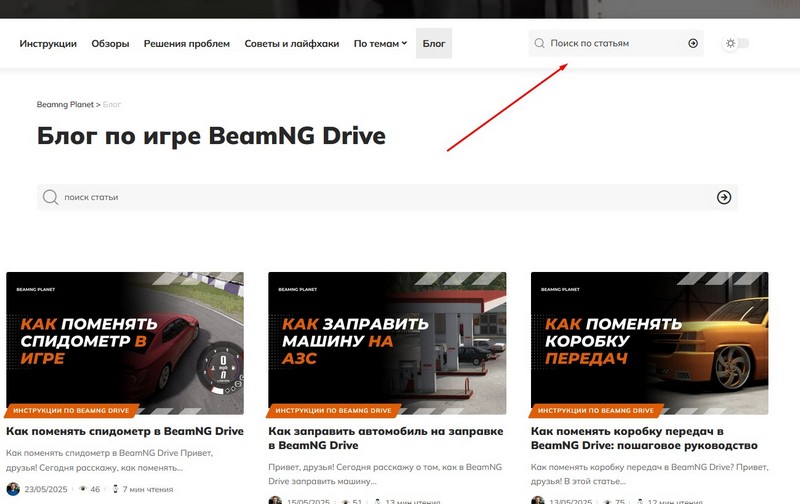800x504 pixels.
Task: Submit header search with arrow icon
Action: coord(693,43)
